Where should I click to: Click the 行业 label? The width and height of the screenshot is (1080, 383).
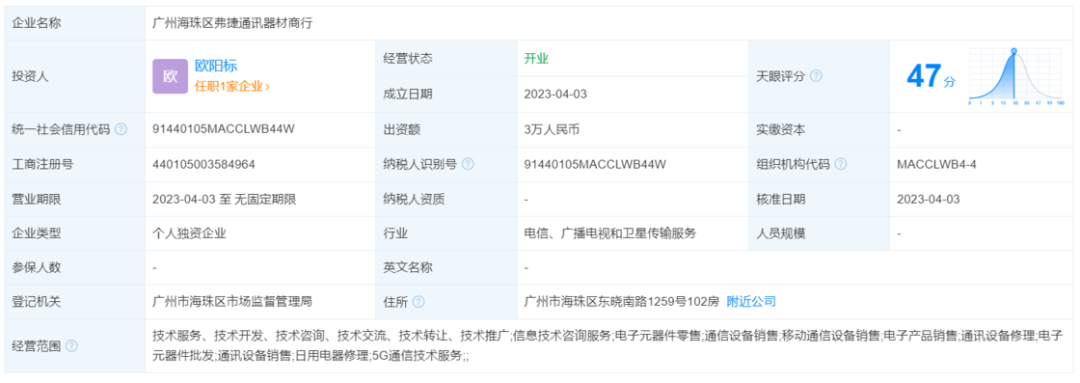[x=395, y=234]
